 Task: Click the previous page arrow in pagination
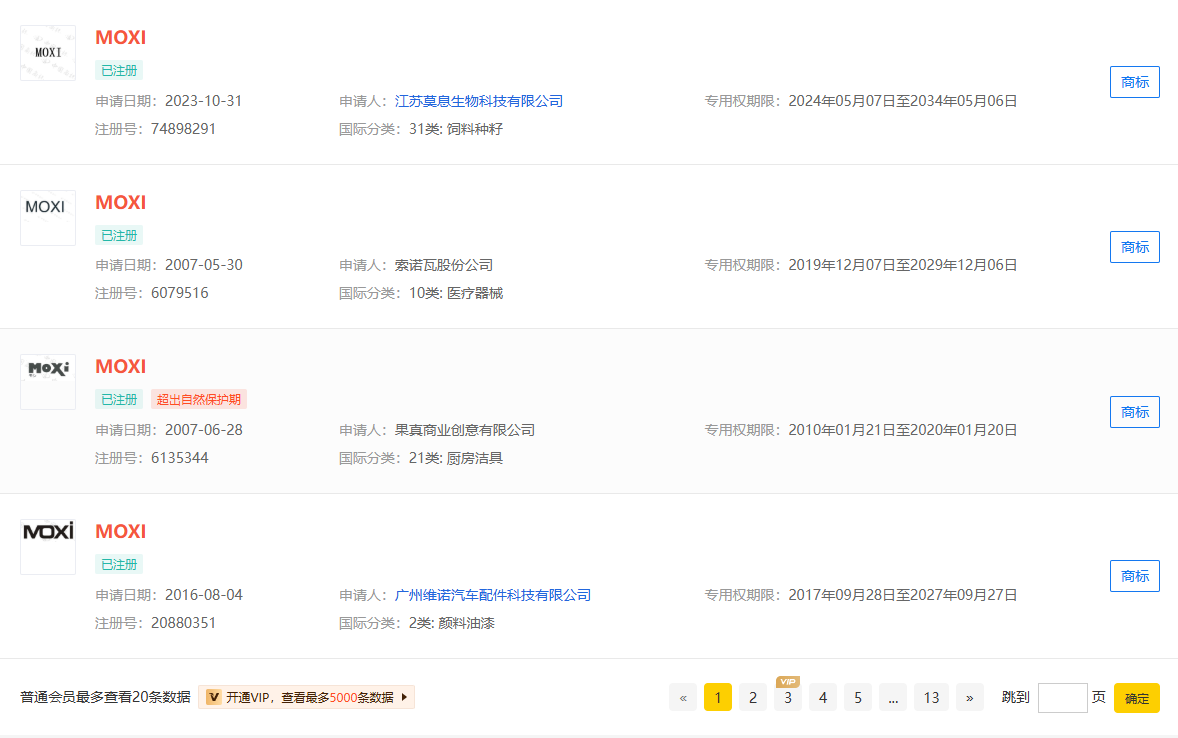683,698
